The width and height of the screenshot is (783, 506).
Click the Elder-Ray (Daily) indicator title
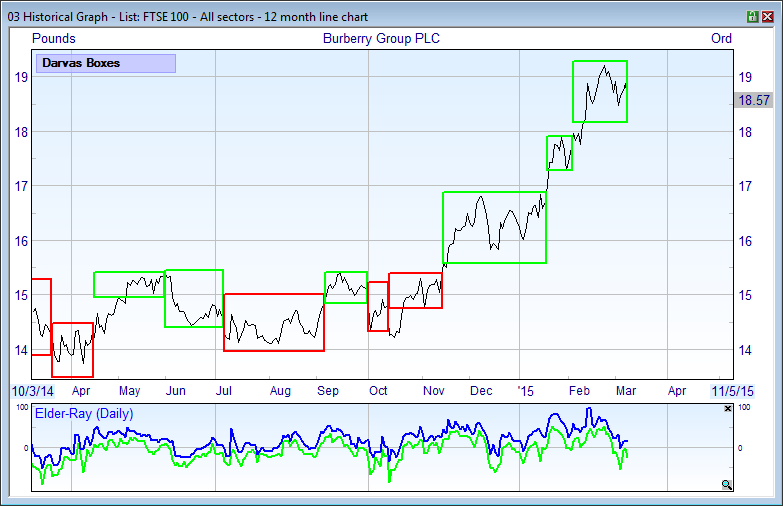pos(84,414)
